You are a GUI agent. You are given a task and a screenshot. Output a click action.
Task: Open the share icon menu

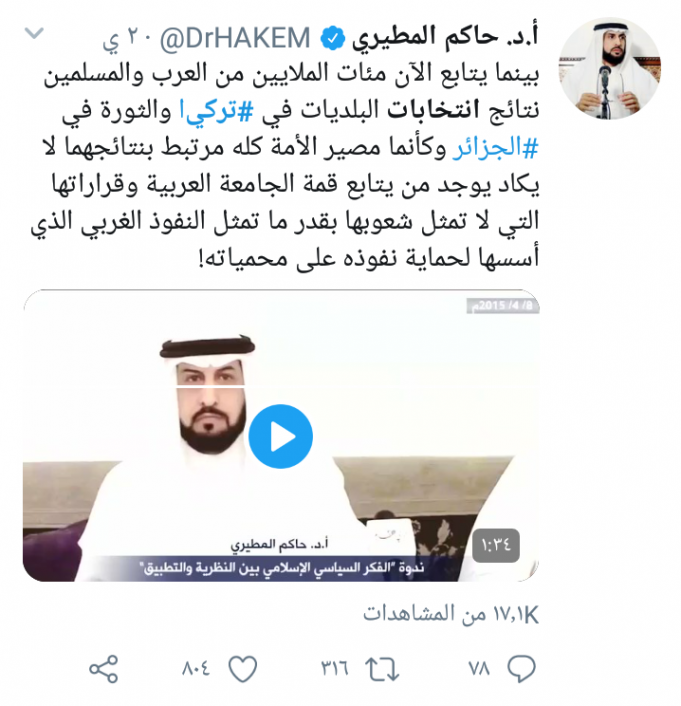click(104, 669)
